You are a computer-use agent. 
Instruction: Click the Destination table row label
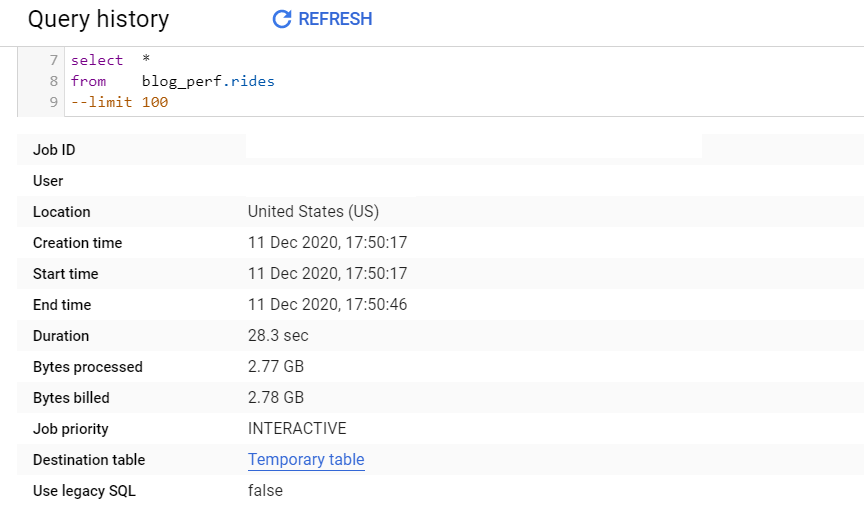89,460
